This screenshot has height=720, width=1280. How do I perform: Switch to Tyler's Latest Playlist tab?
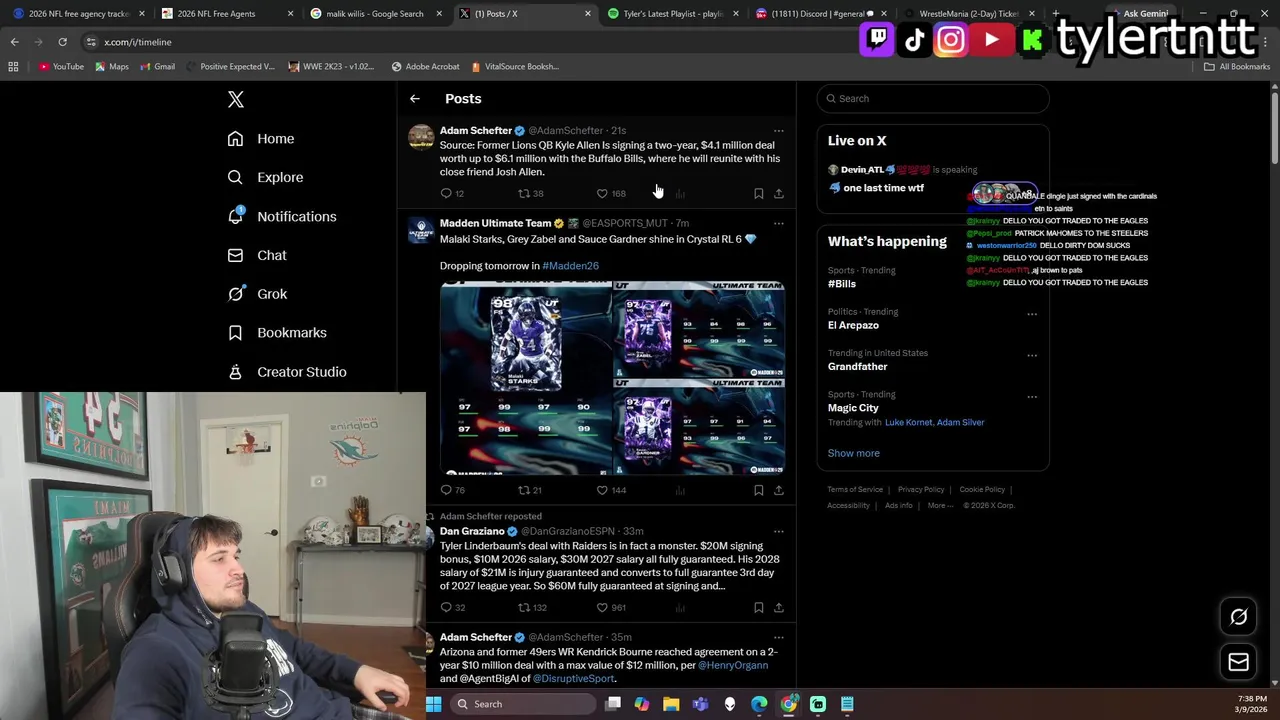673,14
